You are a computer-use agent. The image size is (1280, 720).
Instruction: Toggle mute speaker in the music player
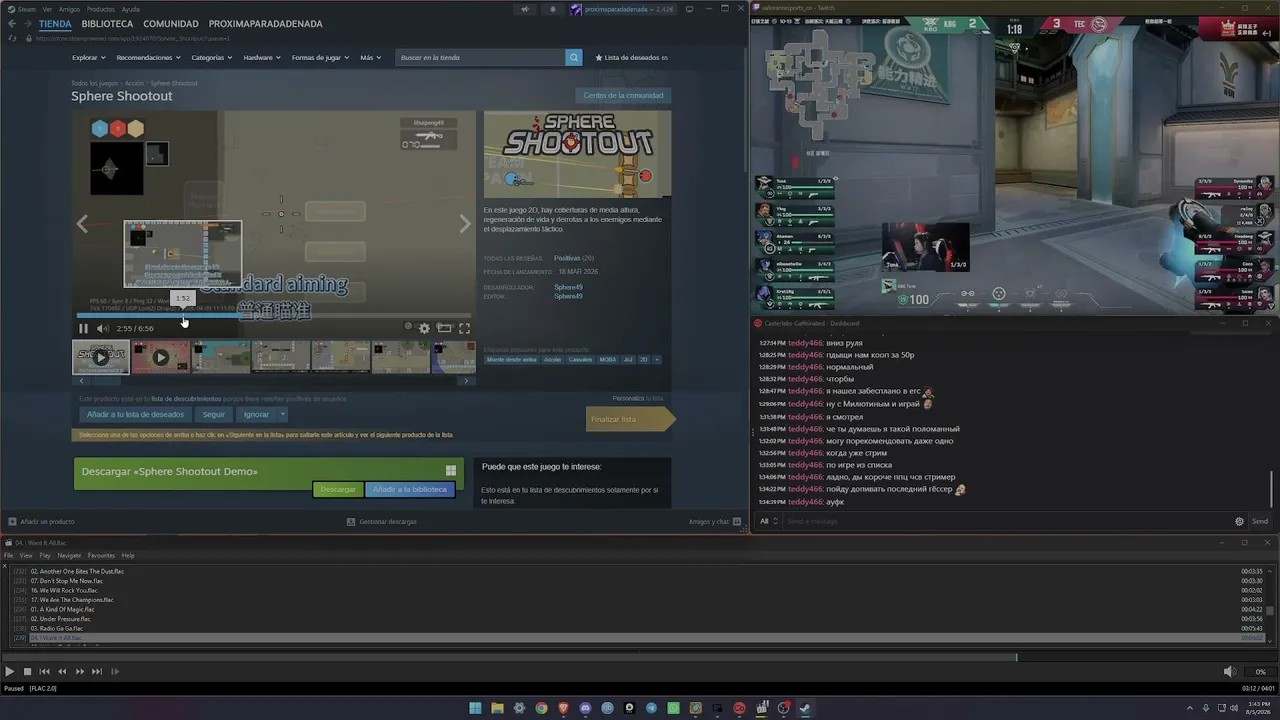pyautogui.click(x=1229, y=671)
